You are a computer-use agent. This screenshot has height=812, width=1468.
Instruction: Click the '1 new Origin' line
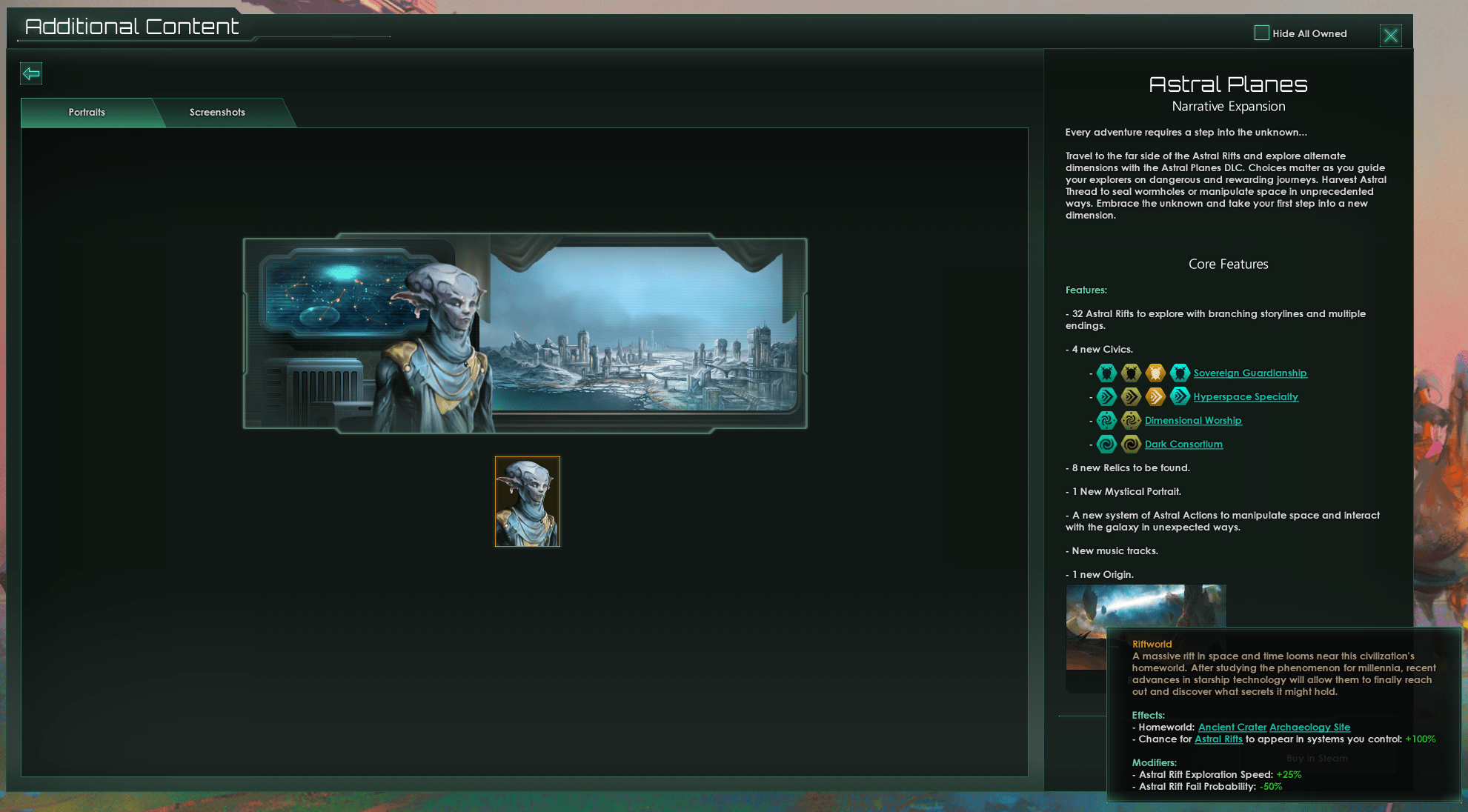pos(1100,574)
